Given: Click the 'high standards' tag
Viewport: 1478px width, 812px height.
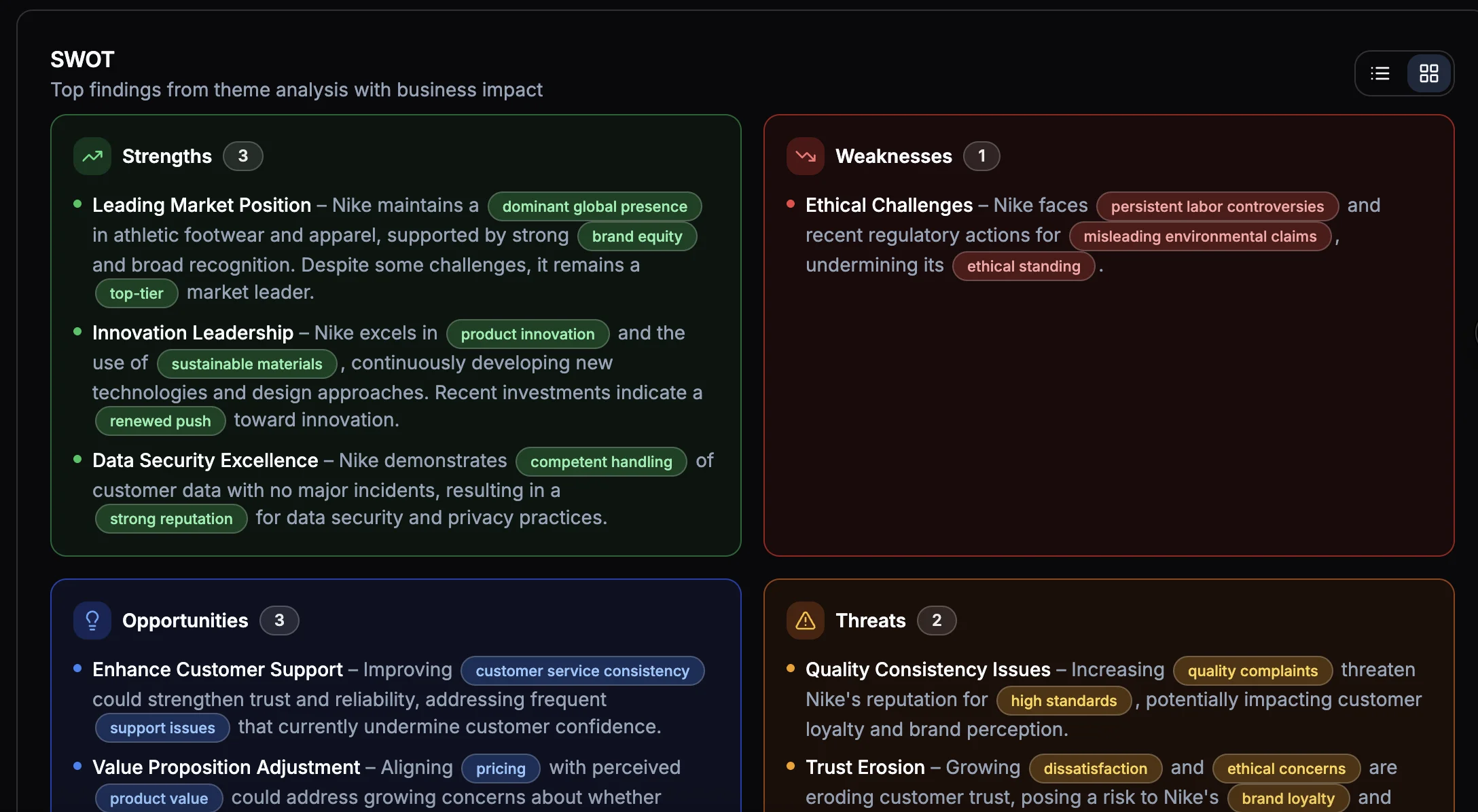Looking at the screenshot, I should click(1063, 701).
